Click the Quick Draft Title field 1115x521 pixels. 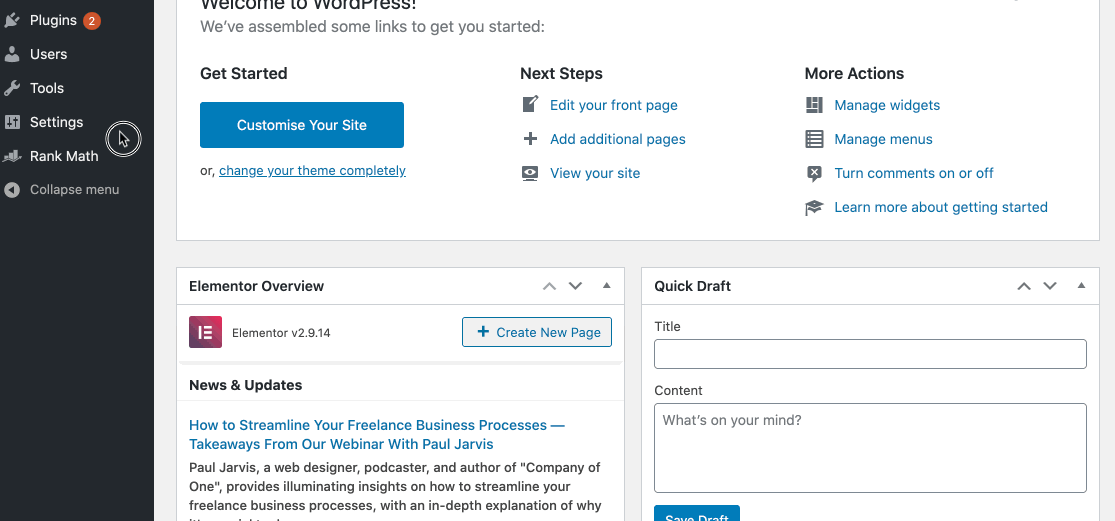(870, 354)
